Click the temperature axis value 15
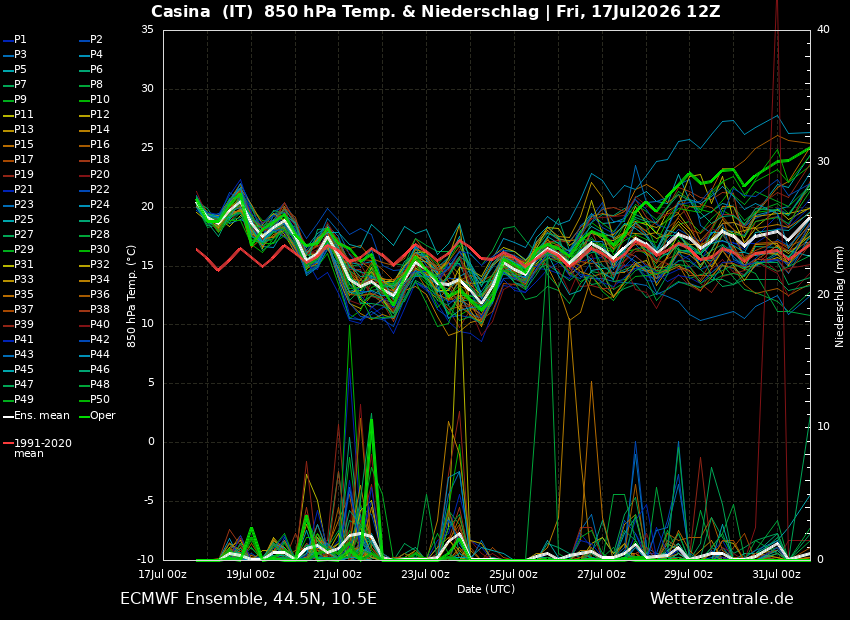The image size is (850, 620). tap(147, 266)
